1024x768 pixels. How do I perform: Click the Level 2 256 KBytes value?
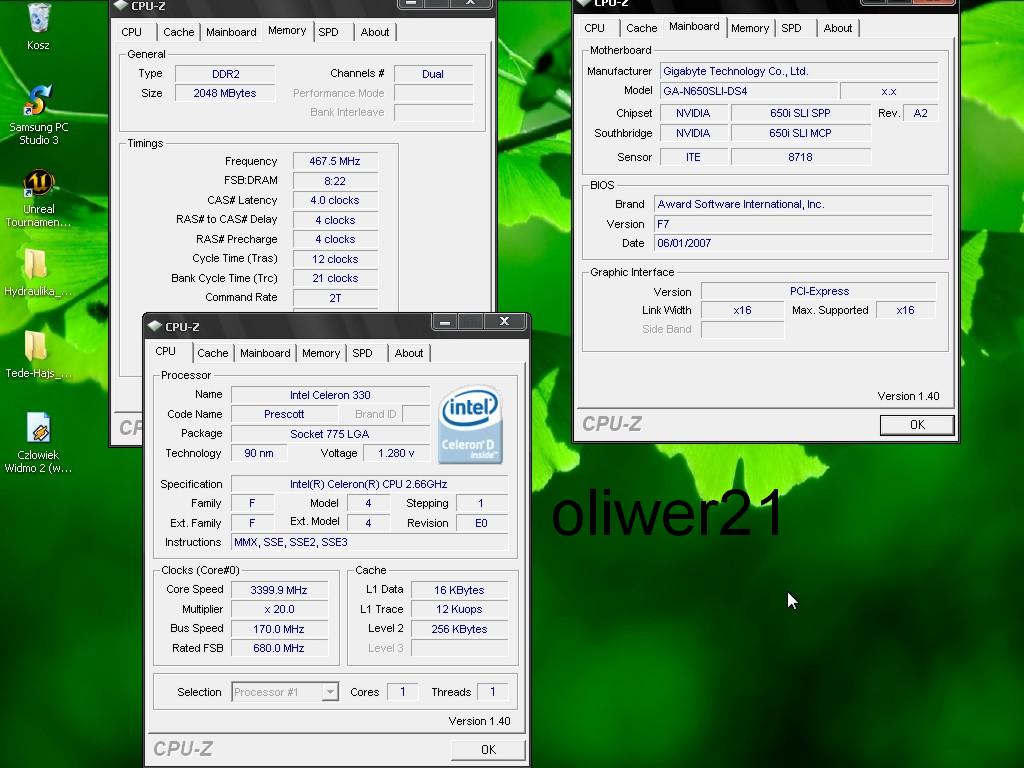coord(459,629)
